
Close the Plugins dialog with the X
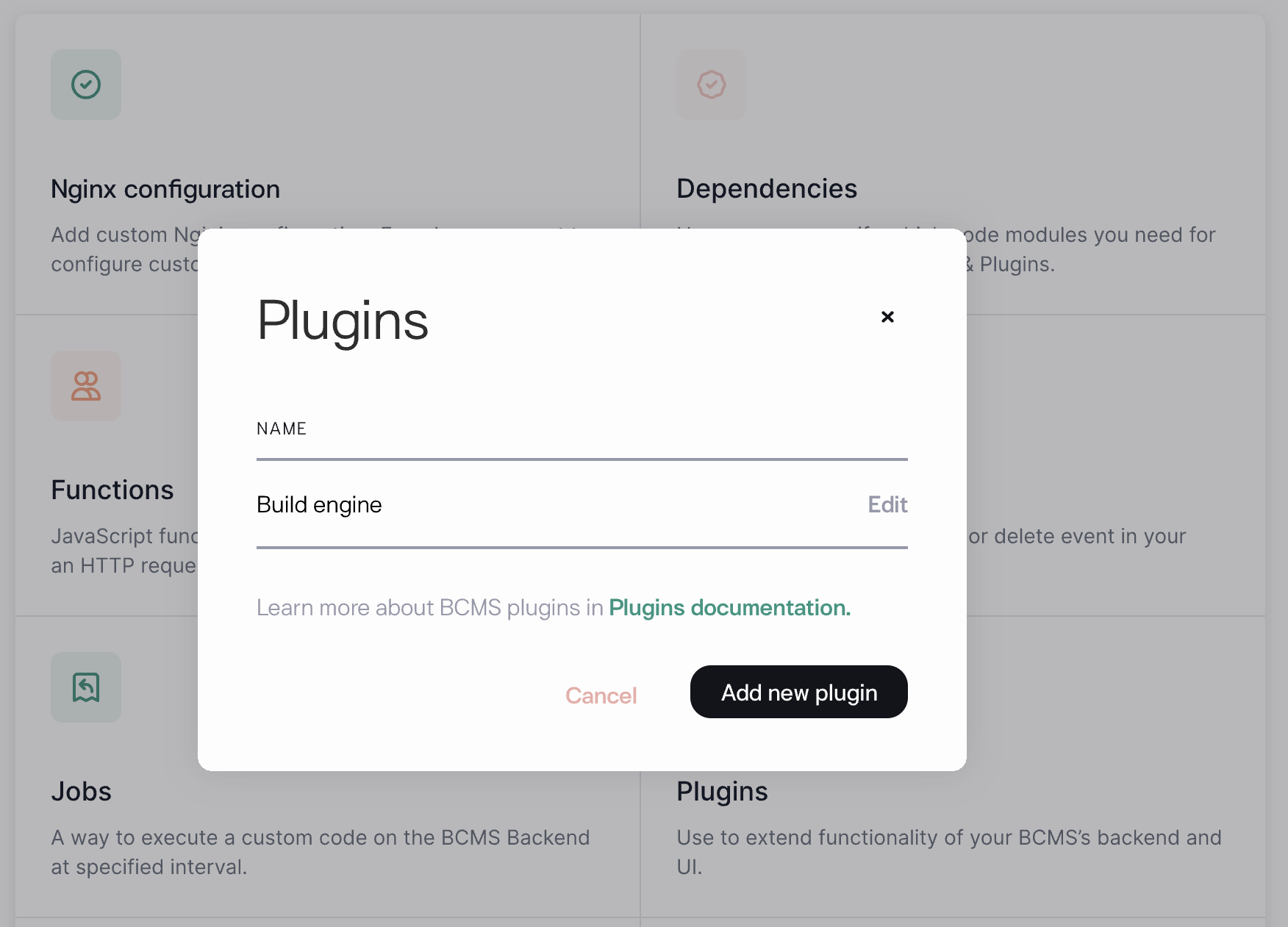pyautogui.click(x=887, y=317)
